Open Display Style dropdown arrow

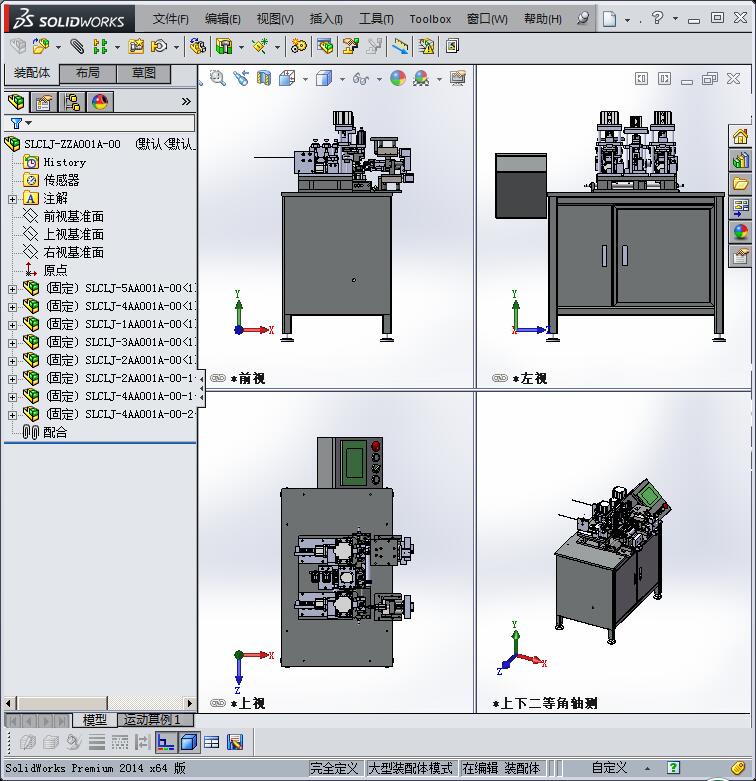[x=342, y=79]
